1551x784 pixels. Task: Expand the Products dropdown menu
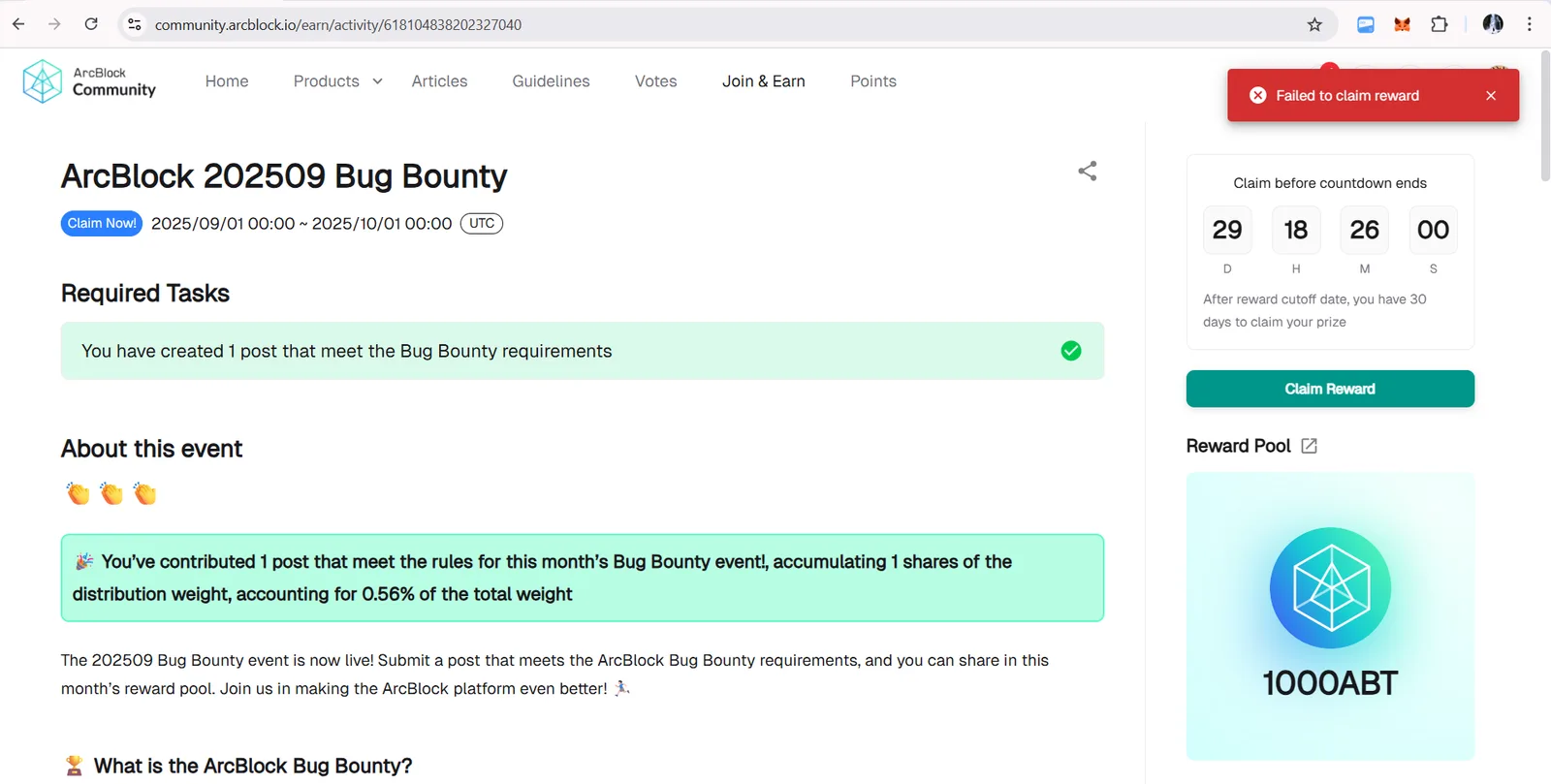click(338, 81)
